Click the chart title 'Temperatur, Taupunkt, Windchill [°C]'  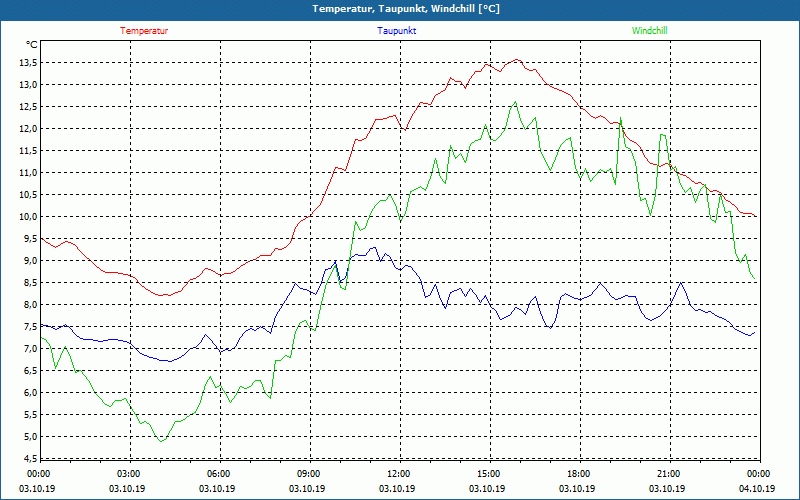click(406, 9)
